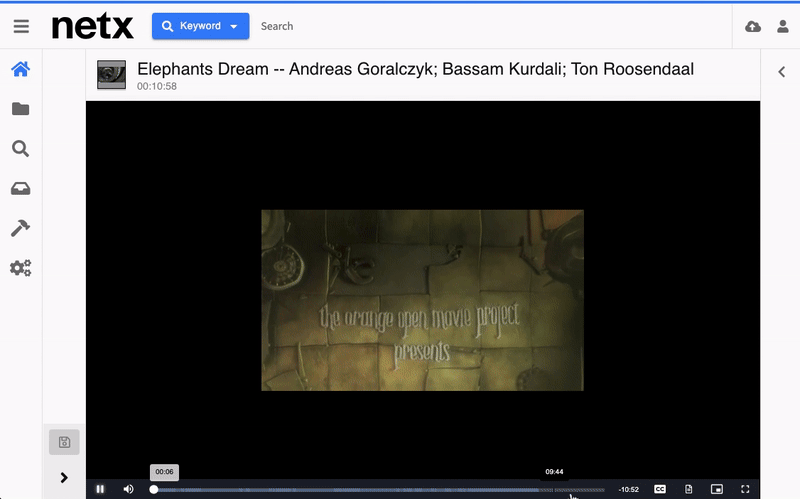This screenshot has height=499, width=800.
Task: Open the hammer tools sidebar icon
Action: pos(20,228)
